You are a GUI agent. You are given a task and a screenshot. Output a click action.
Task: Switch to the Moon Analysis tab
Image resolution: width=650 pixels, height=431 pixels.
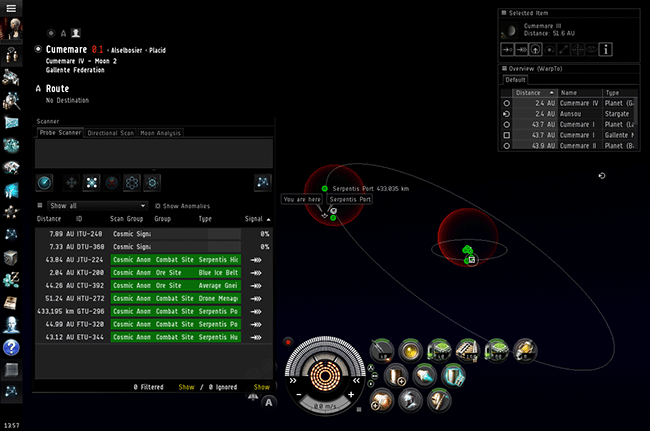[160, 133]
